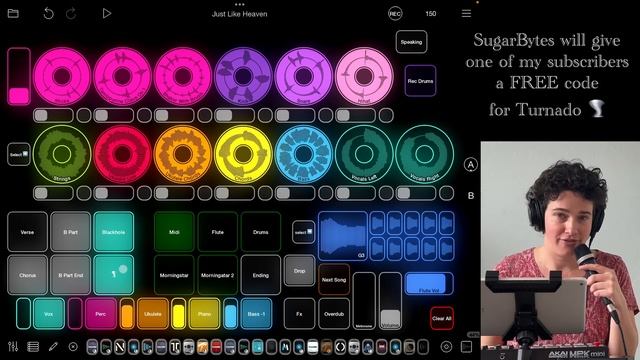Open the hamburger main menu
This screenshot has height=360, width=640.
tap(466, 13)
